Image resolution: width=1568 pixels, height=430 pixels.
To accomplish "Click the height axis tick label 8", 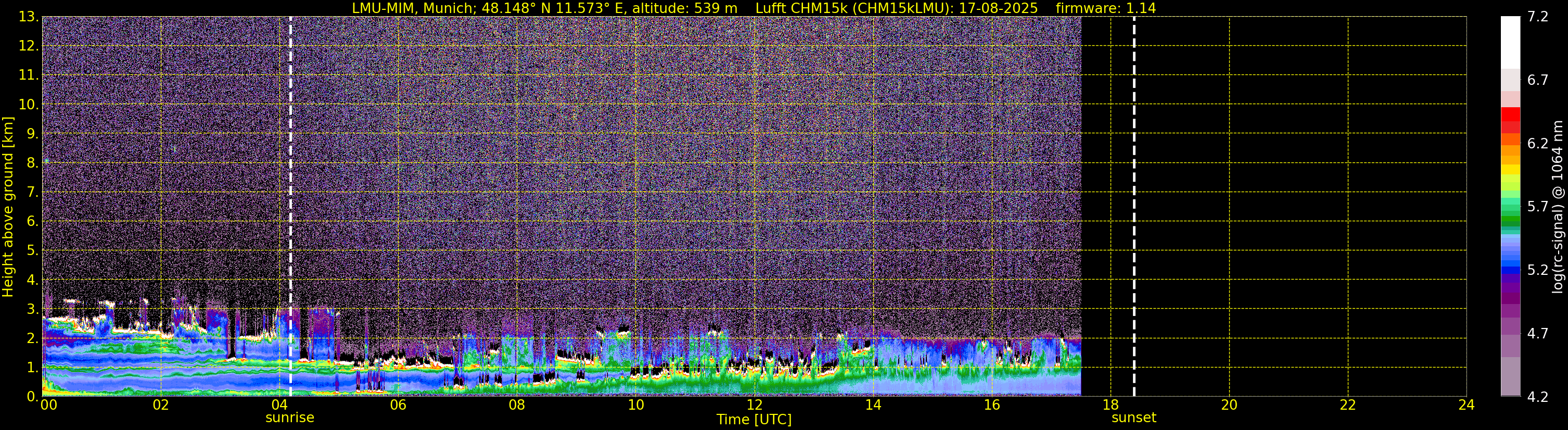I will tap(32, 162).
